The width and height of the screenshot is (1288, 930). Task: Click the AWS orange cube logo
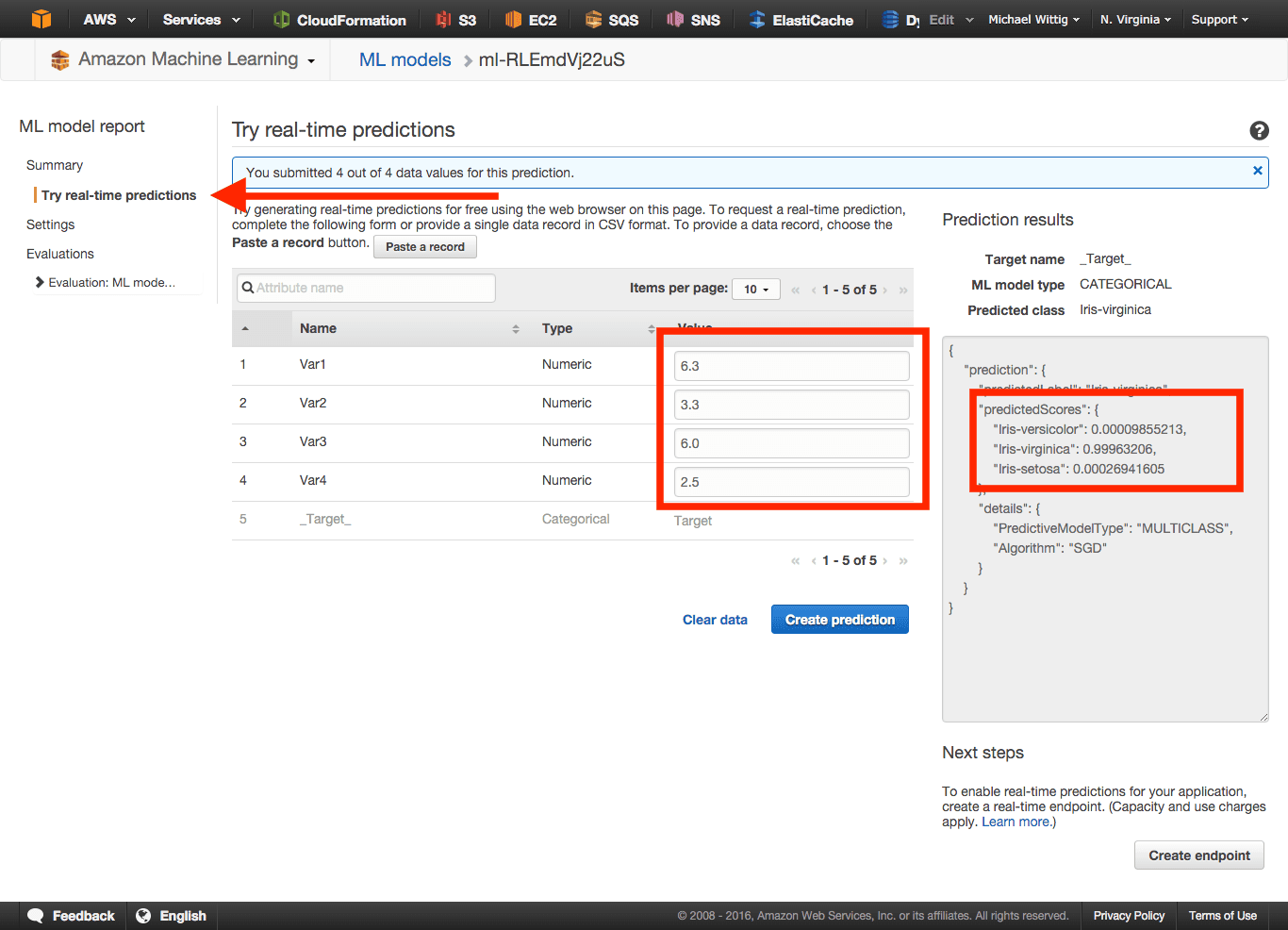click(x=41, y=19)
